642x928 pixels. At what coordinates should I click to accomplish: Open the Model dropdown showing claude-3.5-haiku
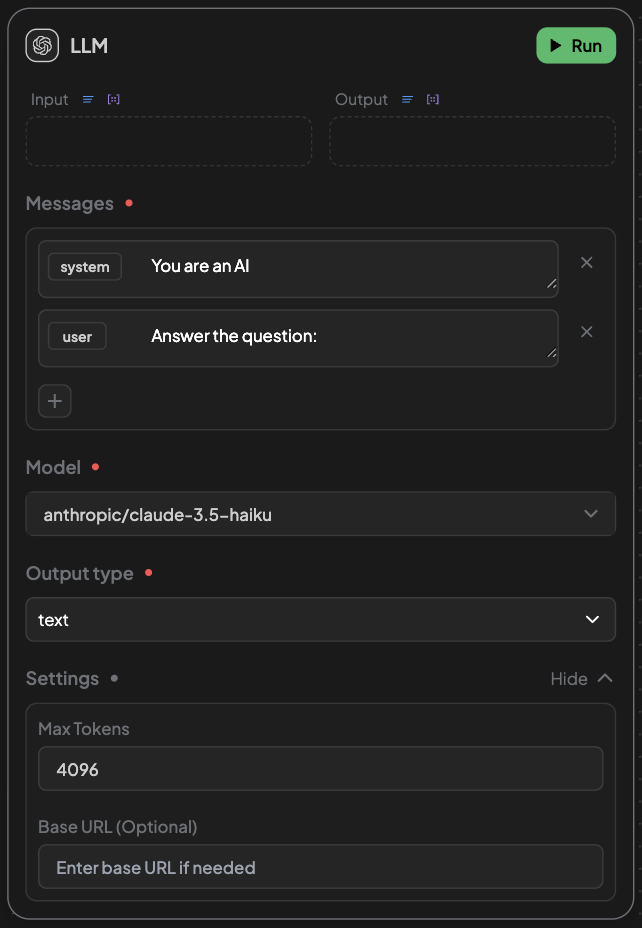[321, 514]
